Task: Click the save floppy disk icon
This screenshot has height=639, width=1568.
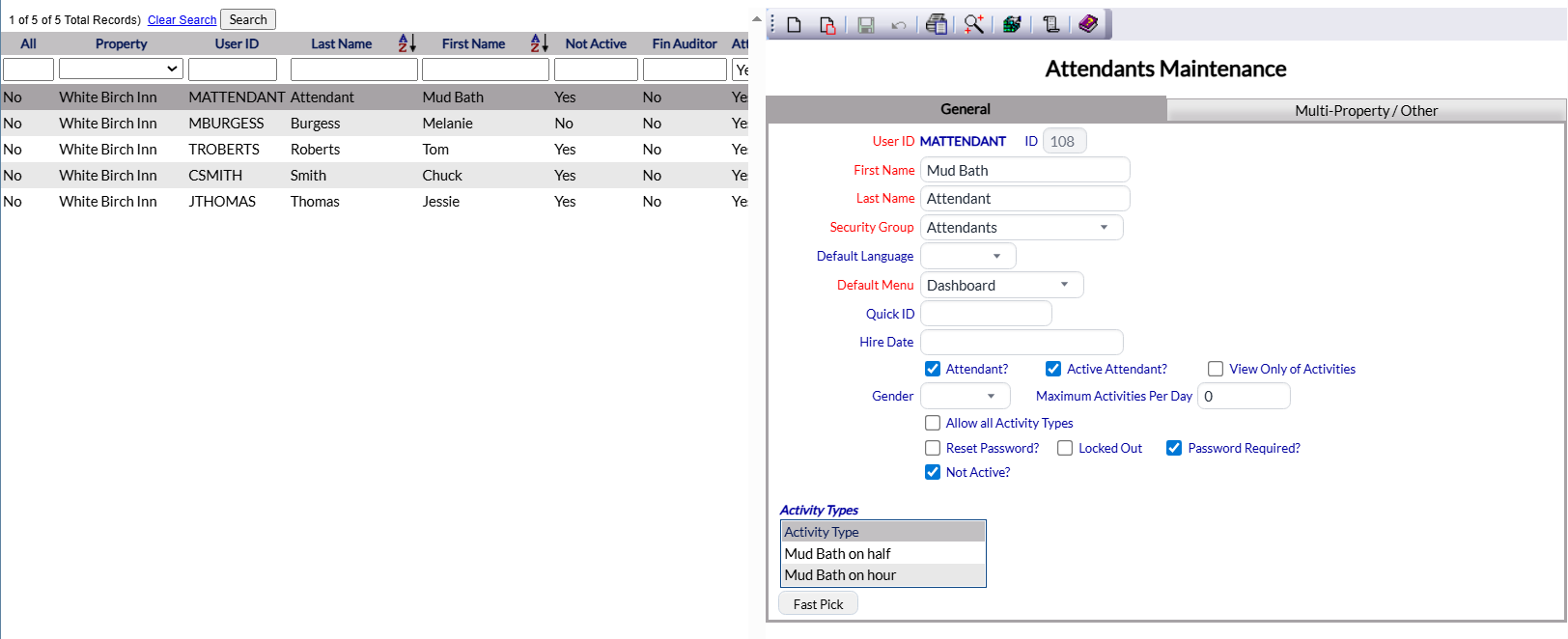Action: (866, 25)
